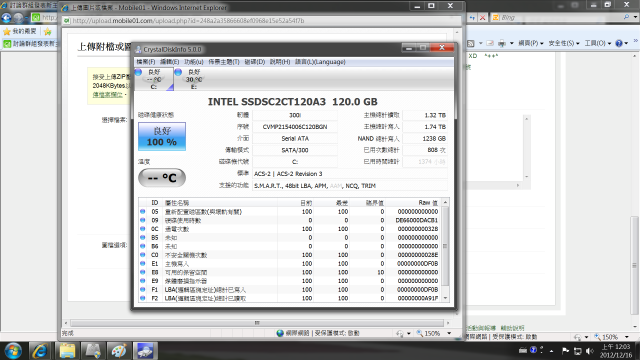Open the 說明(H) menu in CrystalDiskInfo

[x=280, y=62]
